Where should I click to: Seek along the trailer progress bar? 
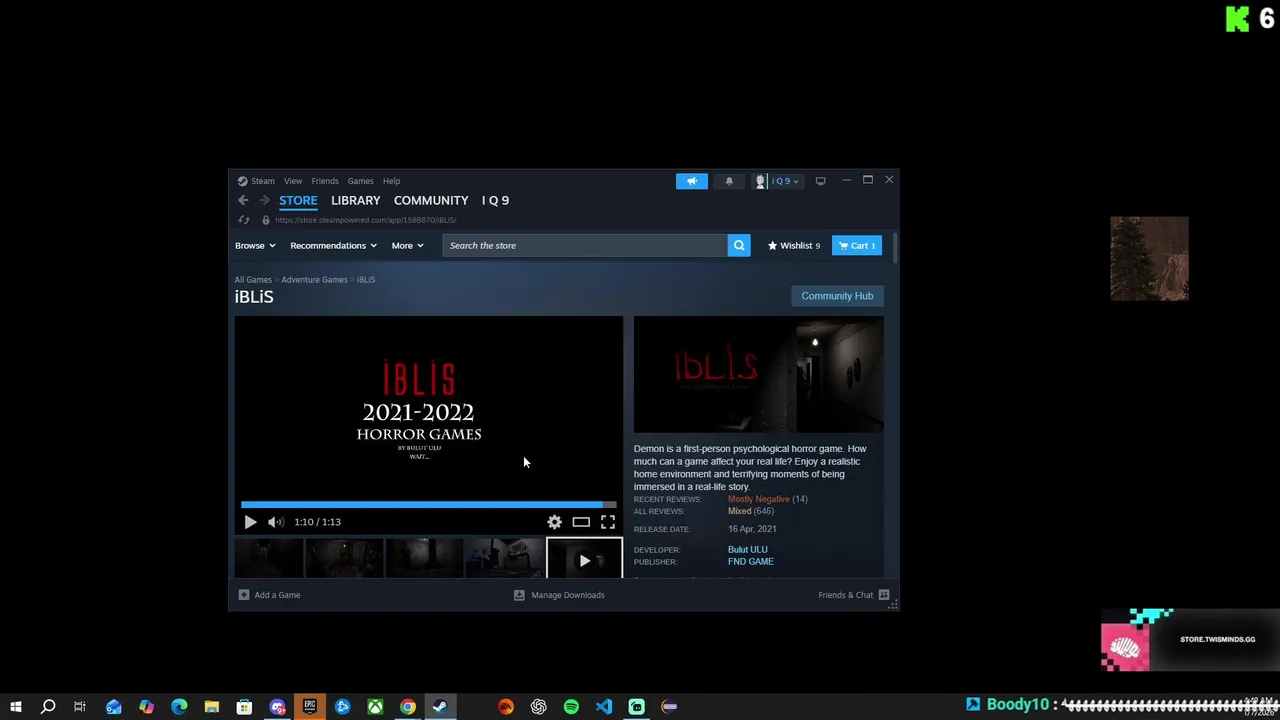click(x=428, y=505)
